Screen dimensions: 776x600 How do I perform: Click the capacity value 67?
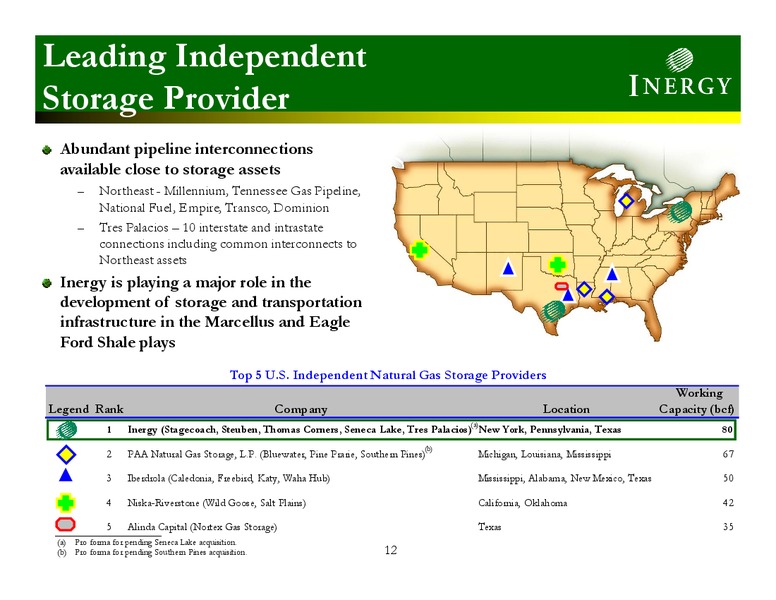(x=728, y=454)
